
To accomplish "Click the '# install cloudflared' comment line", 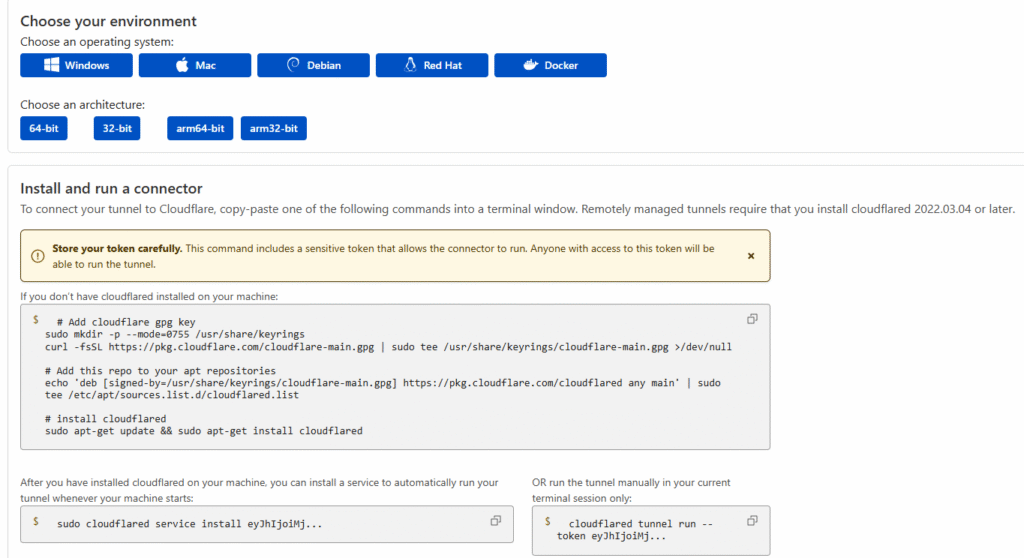I will 106,419.
